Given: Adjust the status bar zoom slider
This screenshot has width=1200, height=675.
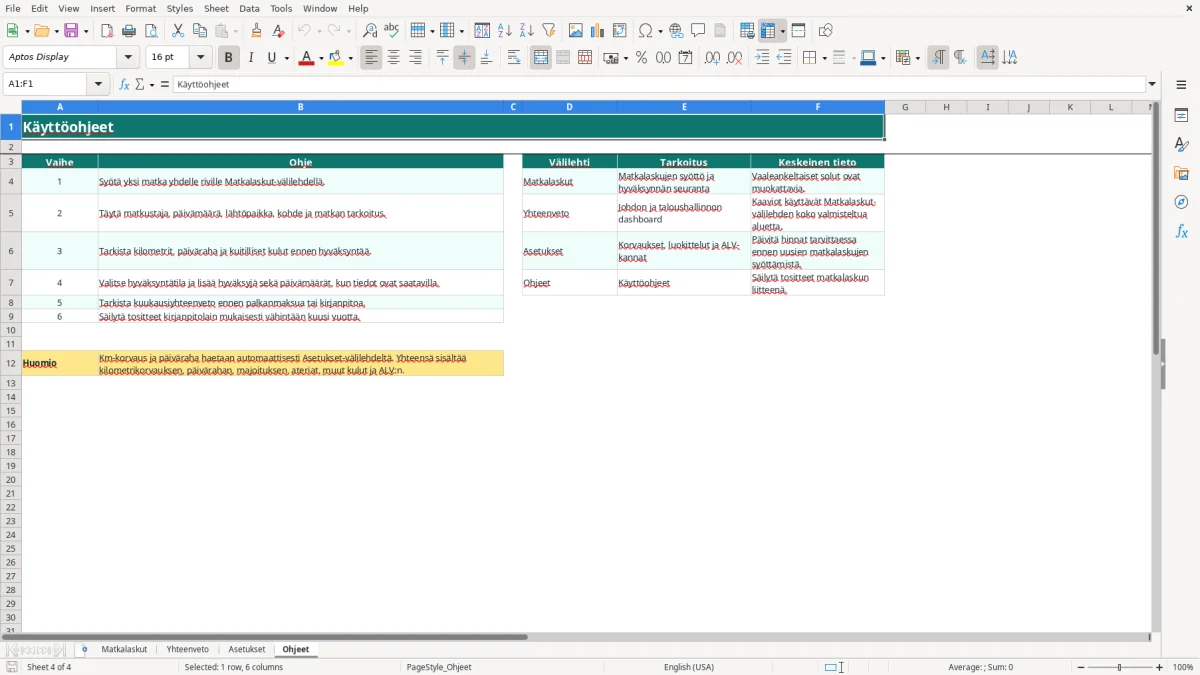Looking at the screenshot, I should pyautogui.click(x=1119, y=667).
